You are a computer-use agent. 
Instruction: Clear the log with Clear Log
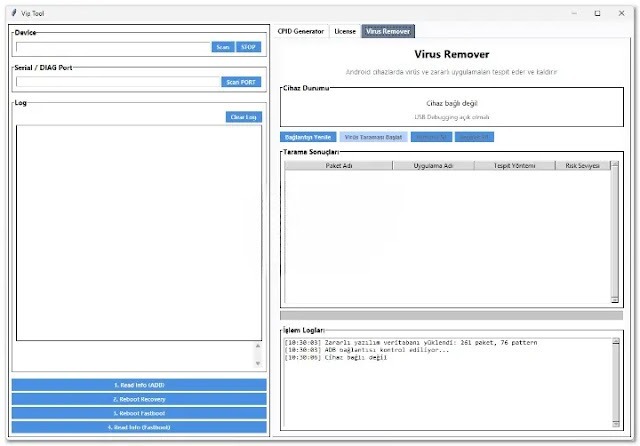pyautogui.click(x=243, y=117)
